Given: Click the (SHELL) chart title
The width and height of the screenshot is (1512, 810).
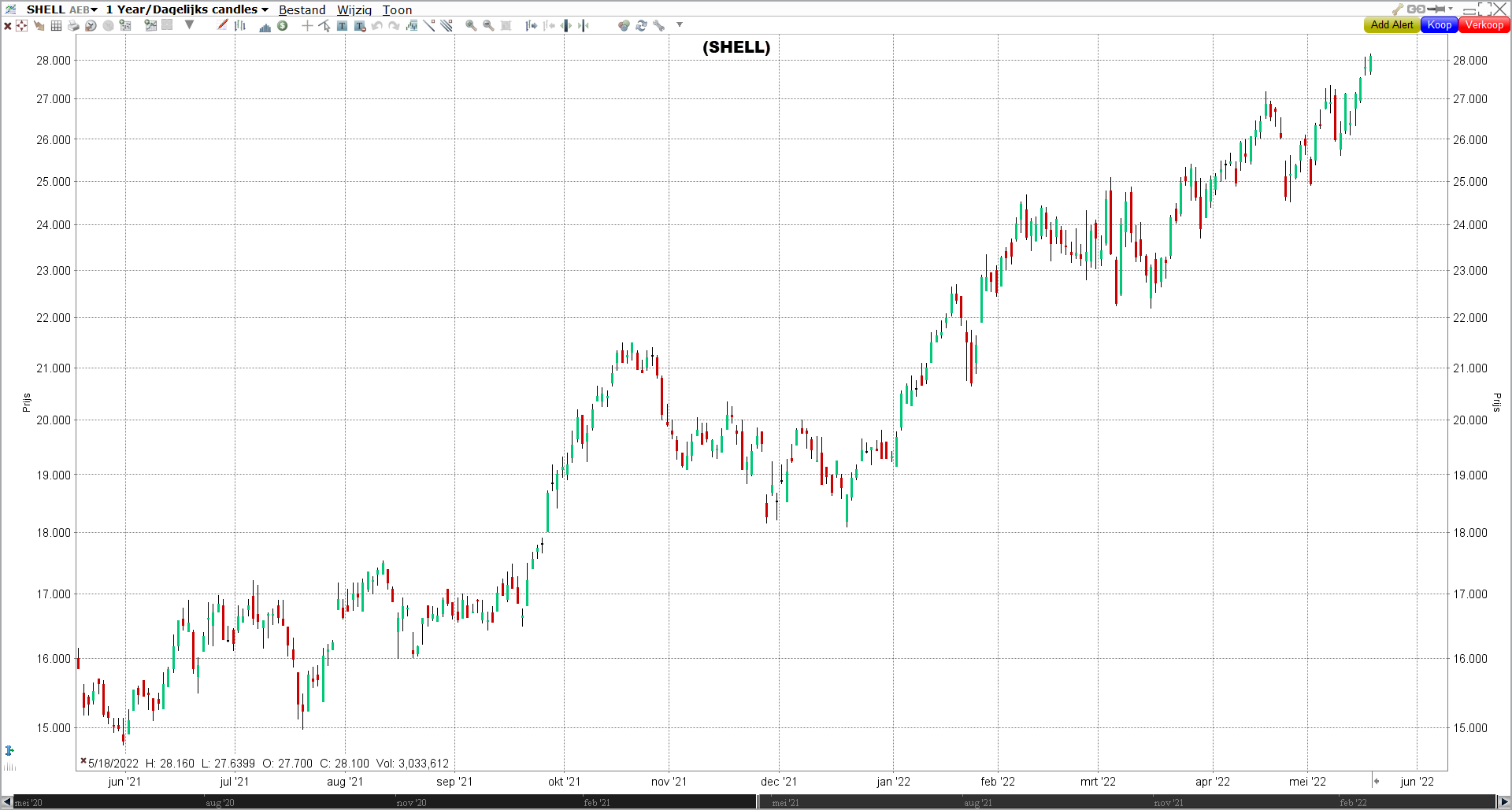Looking at the screenshot, I should (x=736, y=47).
